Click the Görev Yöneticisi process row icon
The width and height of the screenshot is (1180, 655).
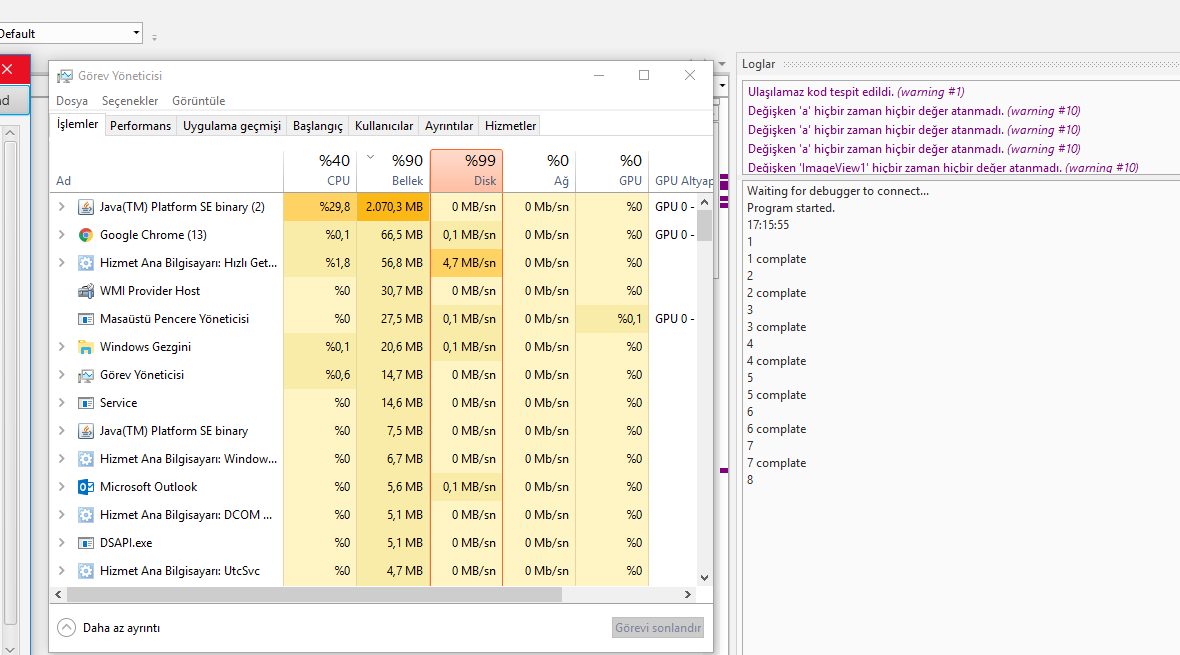[x=86, y=375]
